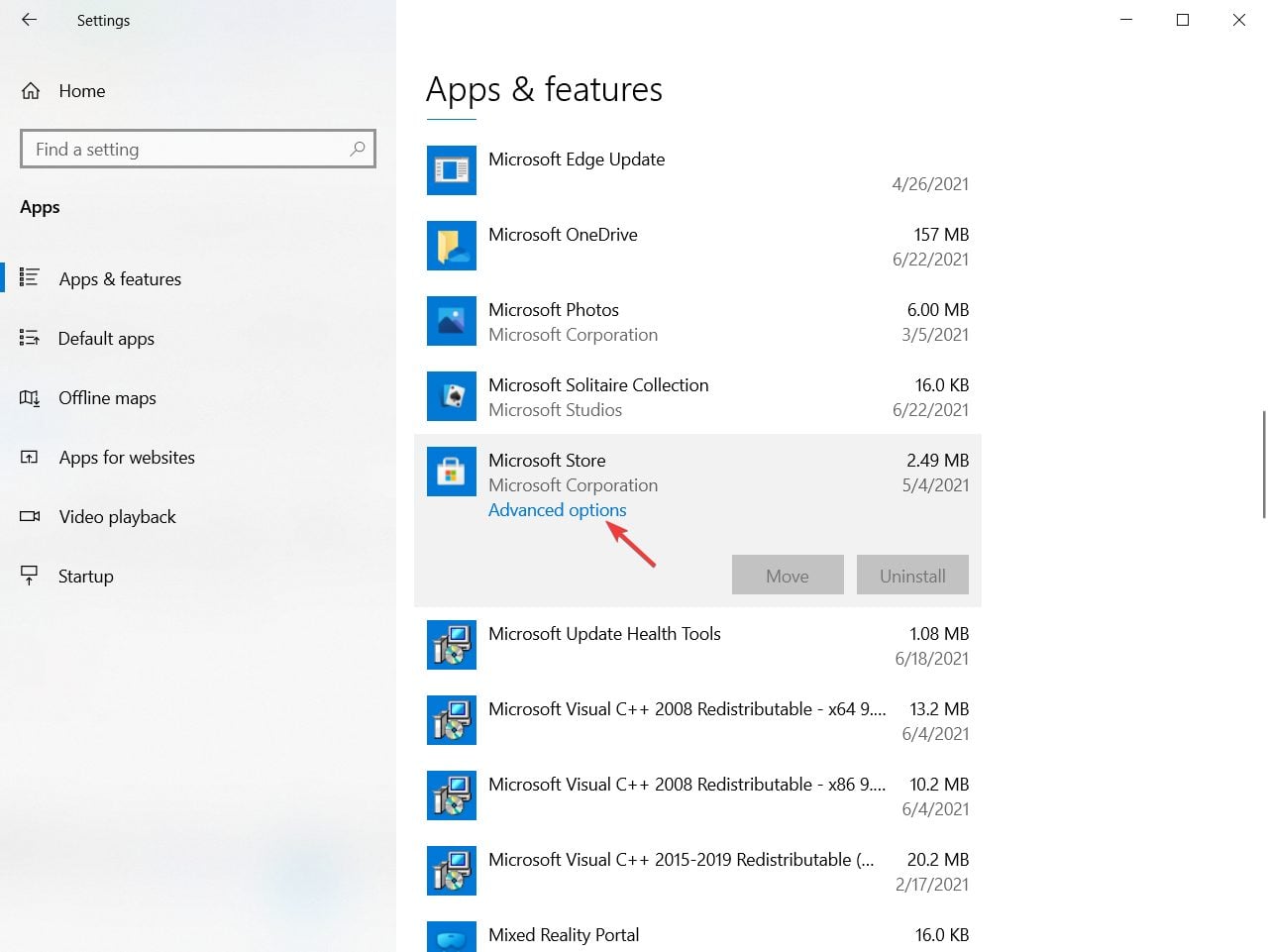1268x952 pixels.
Task: Open Advanced options for Microsoft Store
Action: click(x=557, y=509)
